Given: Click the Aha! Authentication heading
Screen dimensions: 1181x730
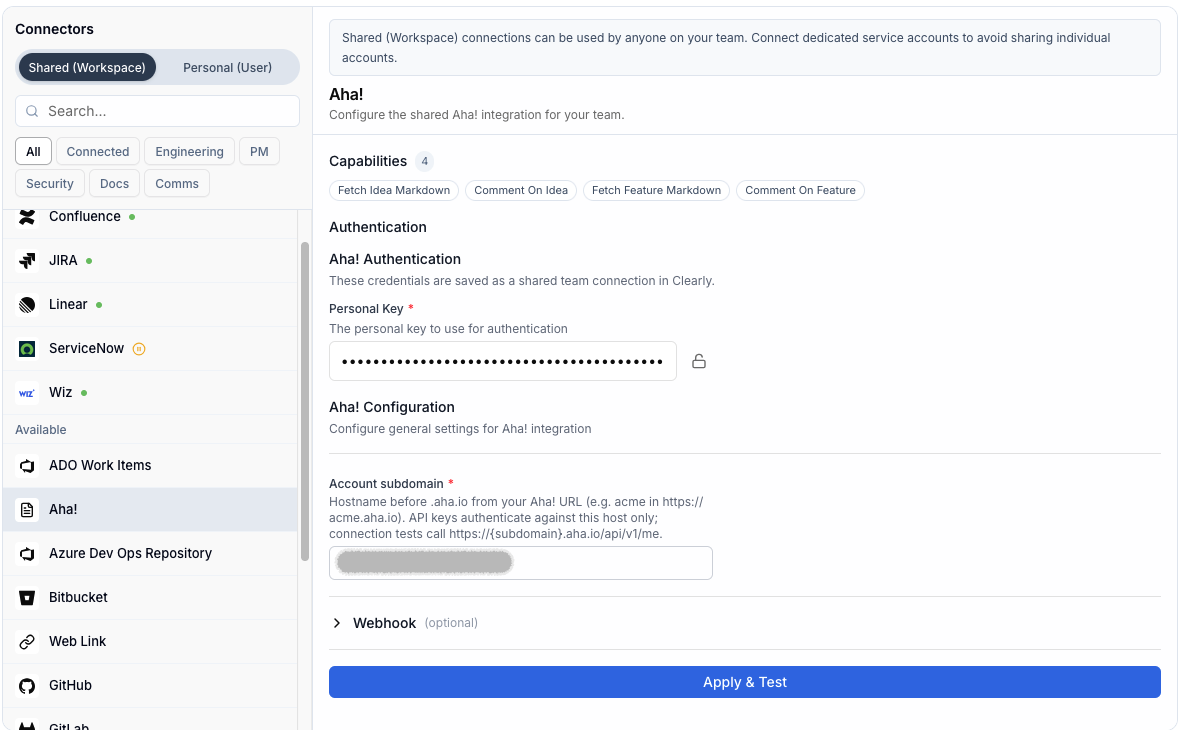Looking at the screenshot, I should pyautogui.click(x=395, y=259).
